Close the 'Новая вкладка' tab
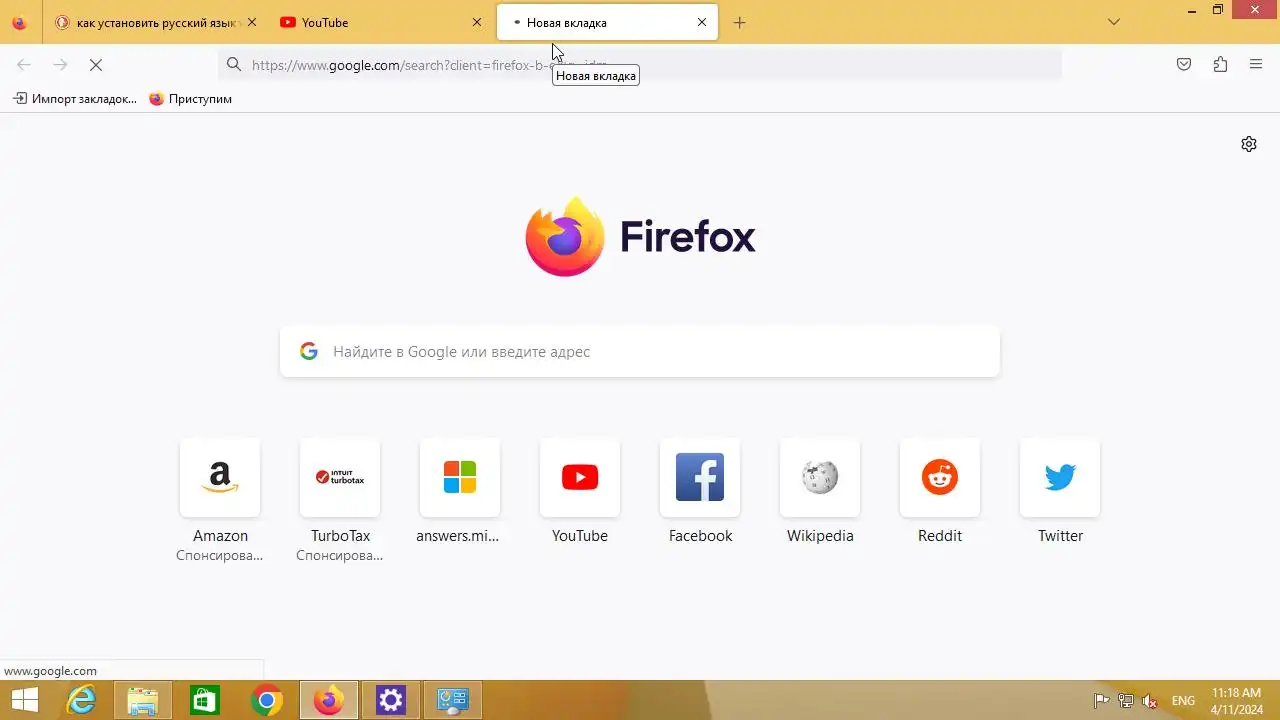This screenshot has height=720, width=1280. tap(702, 22)
